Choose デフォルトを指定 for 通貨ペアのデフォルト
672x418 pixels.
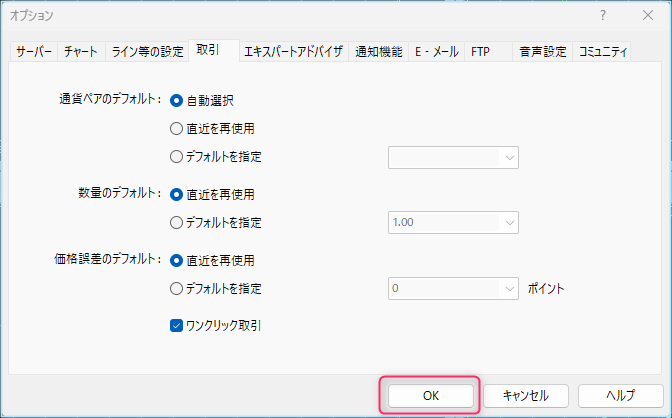pyautogui.click(x=177, y=156)
